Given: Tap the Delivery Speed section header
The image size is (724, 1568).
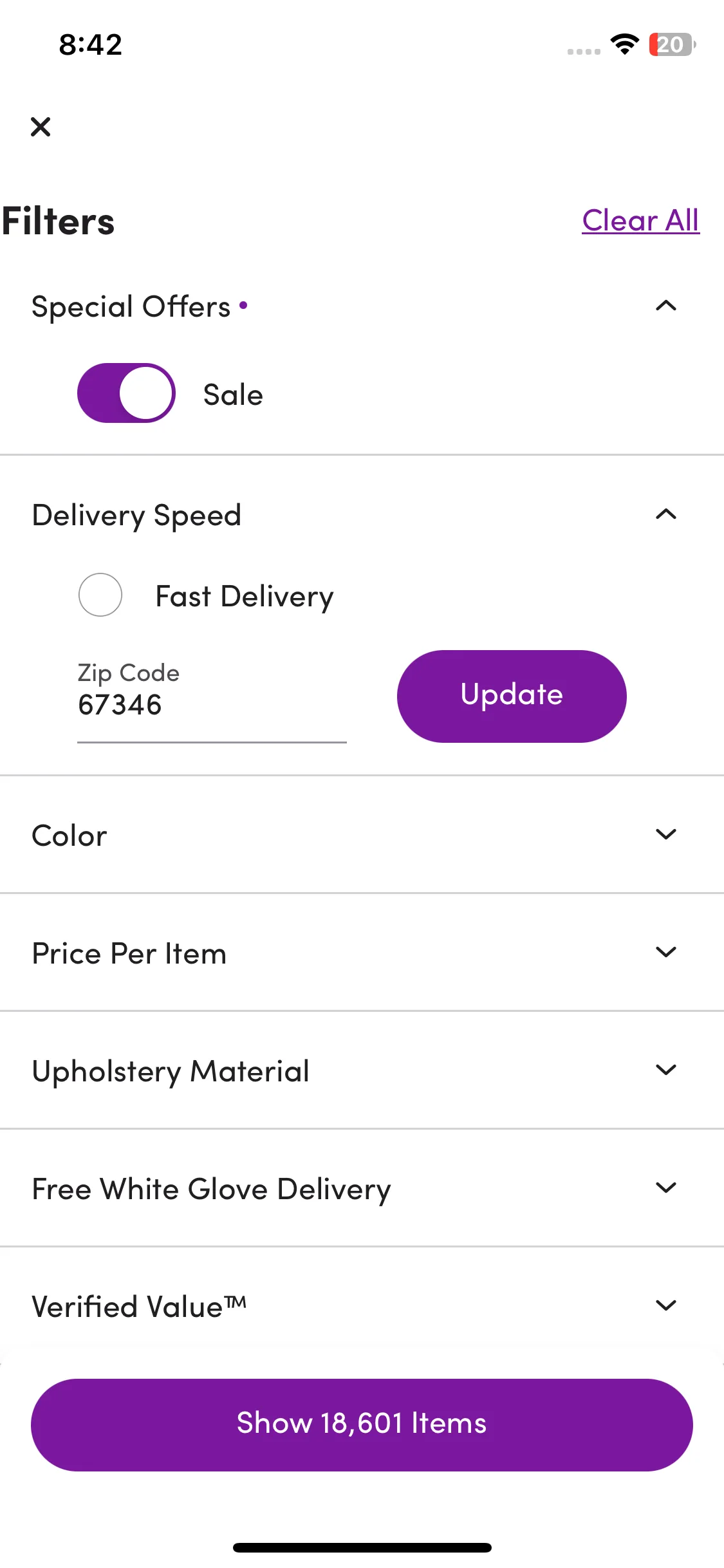Looking at the screenshot, I should (x=362, y=514).
